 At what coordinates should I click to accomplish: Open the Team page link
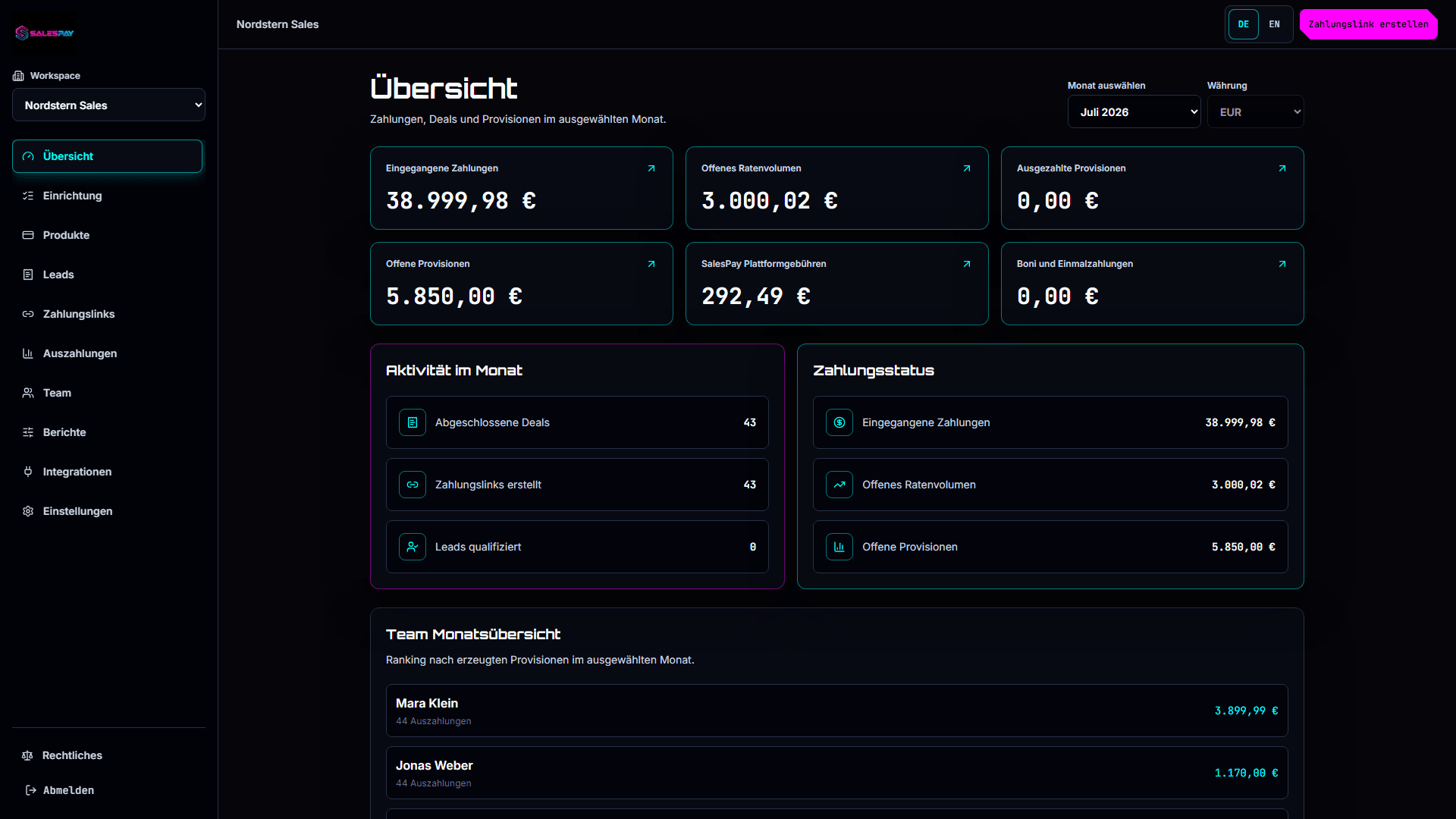(x=108, y=393)
